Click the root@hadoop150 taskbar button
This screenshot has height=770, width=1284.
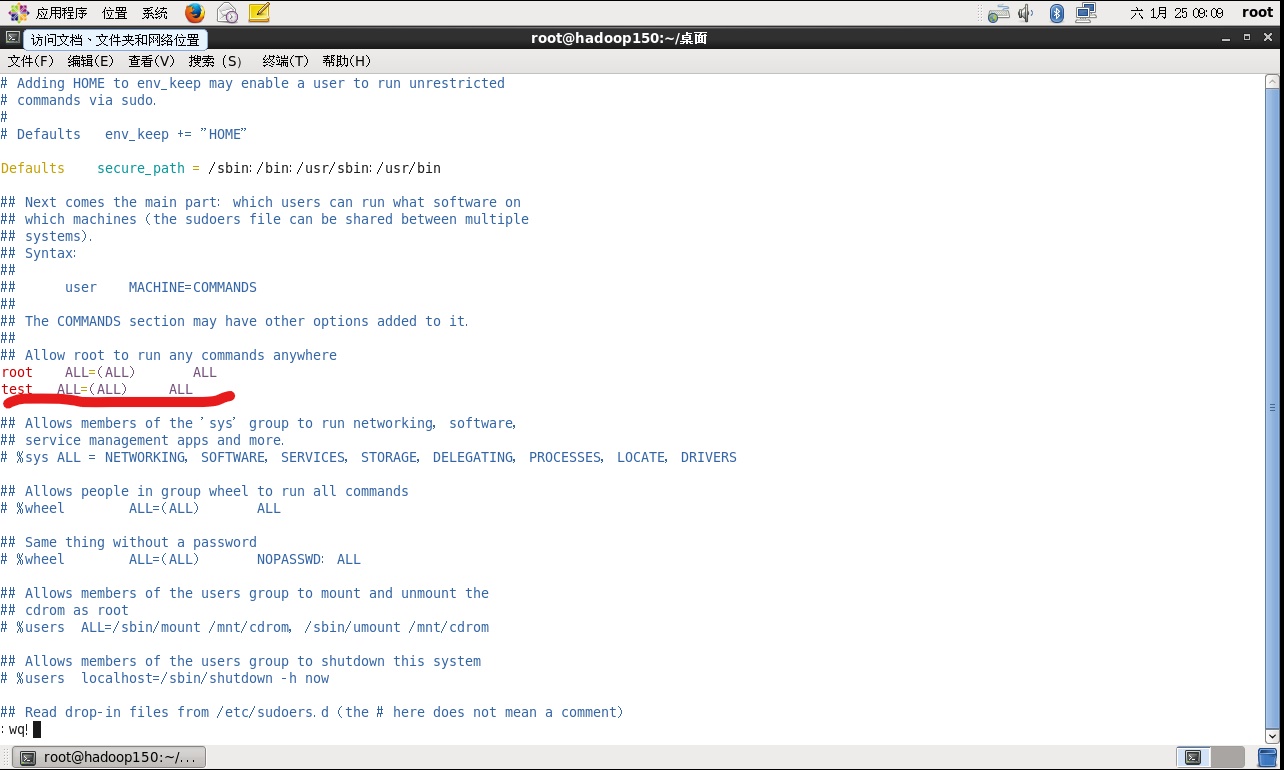(109, 757)
